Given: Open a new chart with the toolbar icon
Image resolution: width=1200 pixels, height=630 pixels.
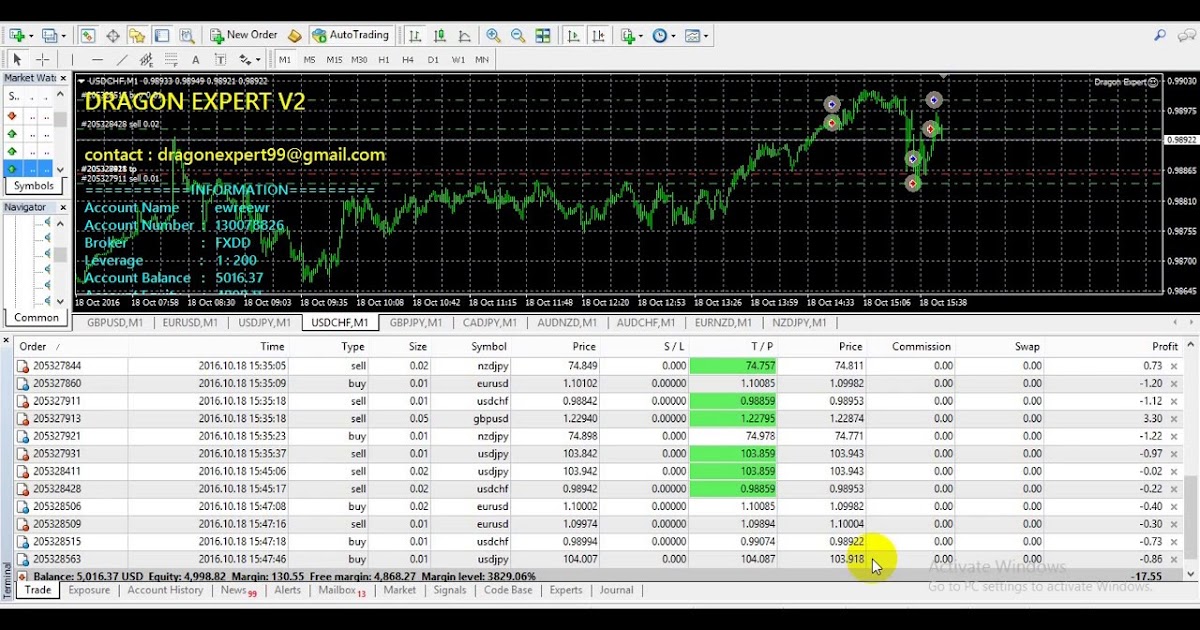Looking at the screenshot, I should (16, 35).
